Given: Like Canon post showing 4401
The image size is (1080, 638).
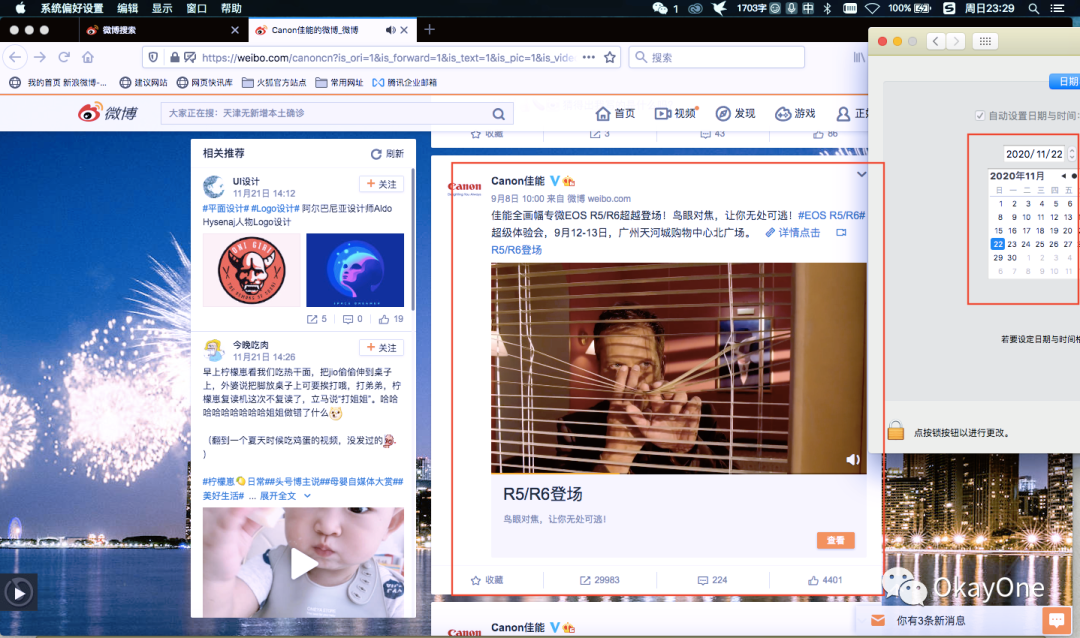Looking at the screenshot, I should pyautogui.click(x=825, y=580).
